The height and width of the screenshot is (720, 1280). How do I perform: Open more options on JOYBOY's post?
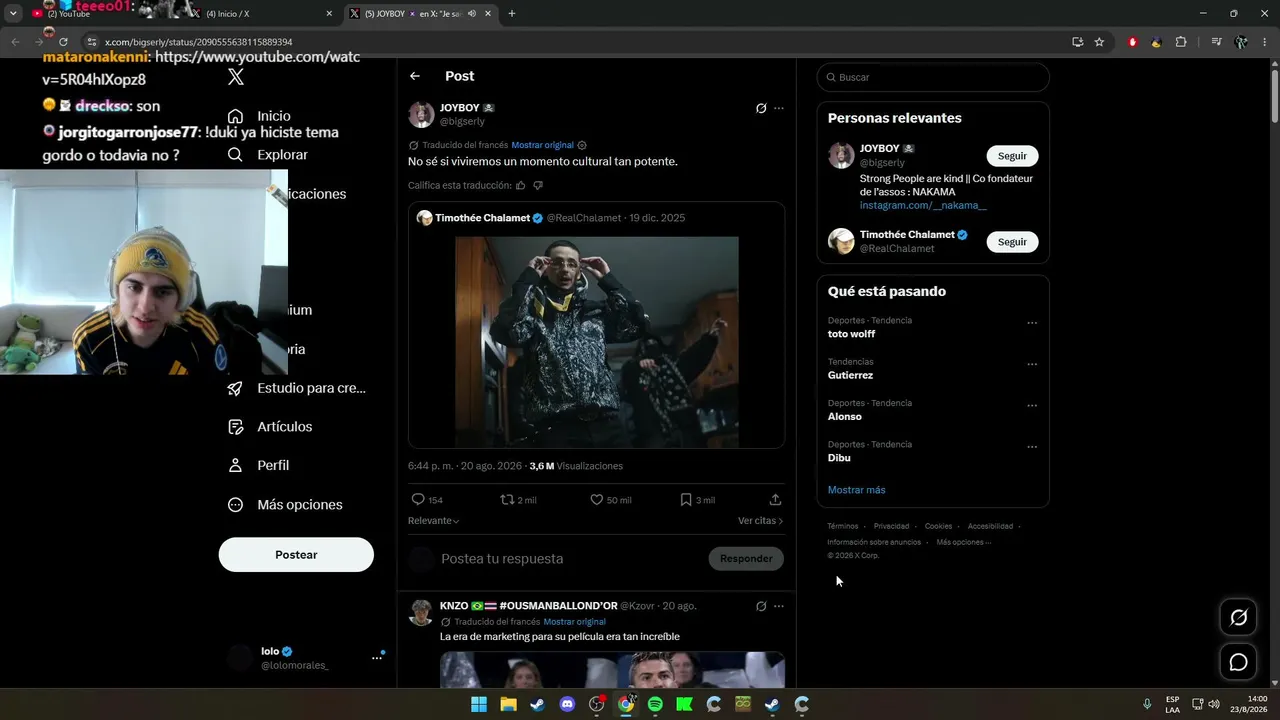779,108
